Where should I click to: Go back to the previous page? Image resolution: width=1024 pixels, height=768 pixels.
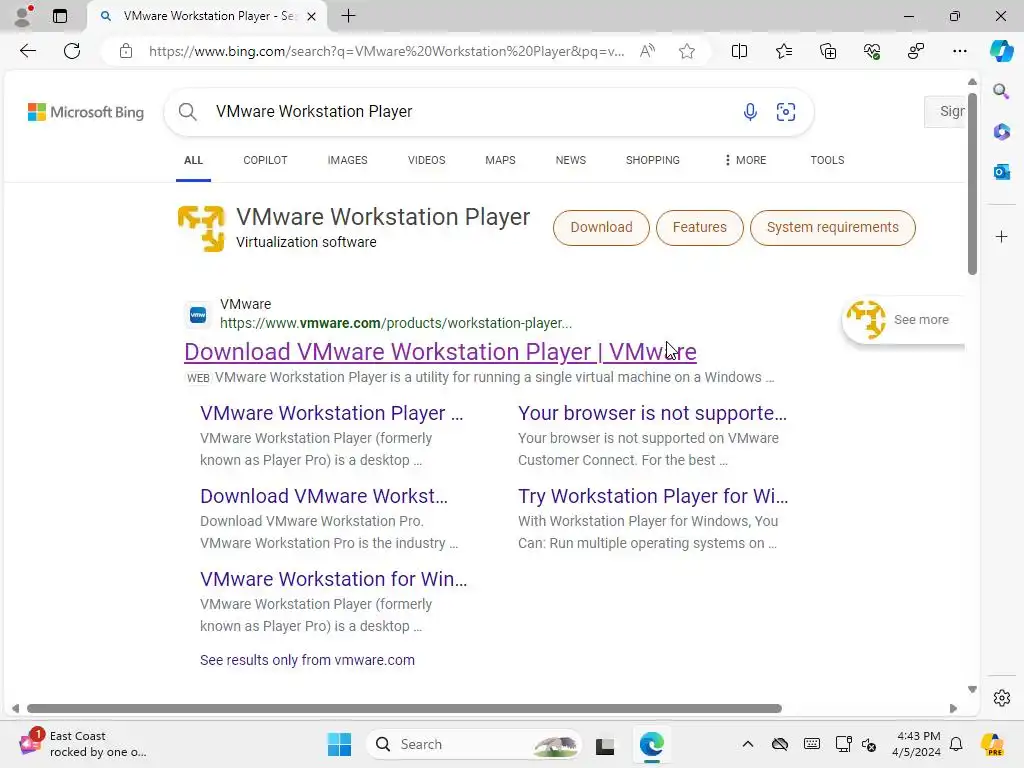pos(27,51)
